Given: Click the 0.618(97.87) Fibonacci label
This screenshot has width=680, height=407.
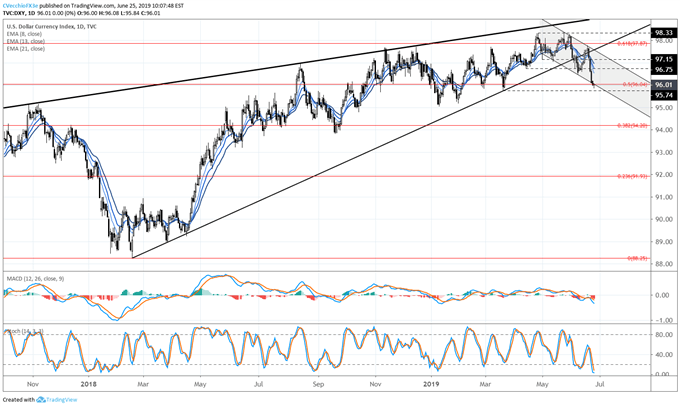Looking at the screenshot, I should (x=632, y=43).
